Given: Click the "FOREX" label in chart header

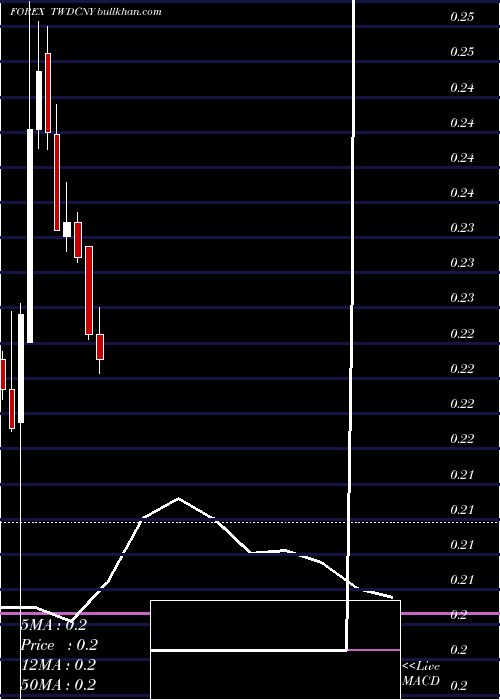Looking at the screenshot, I should coord(27,12).
